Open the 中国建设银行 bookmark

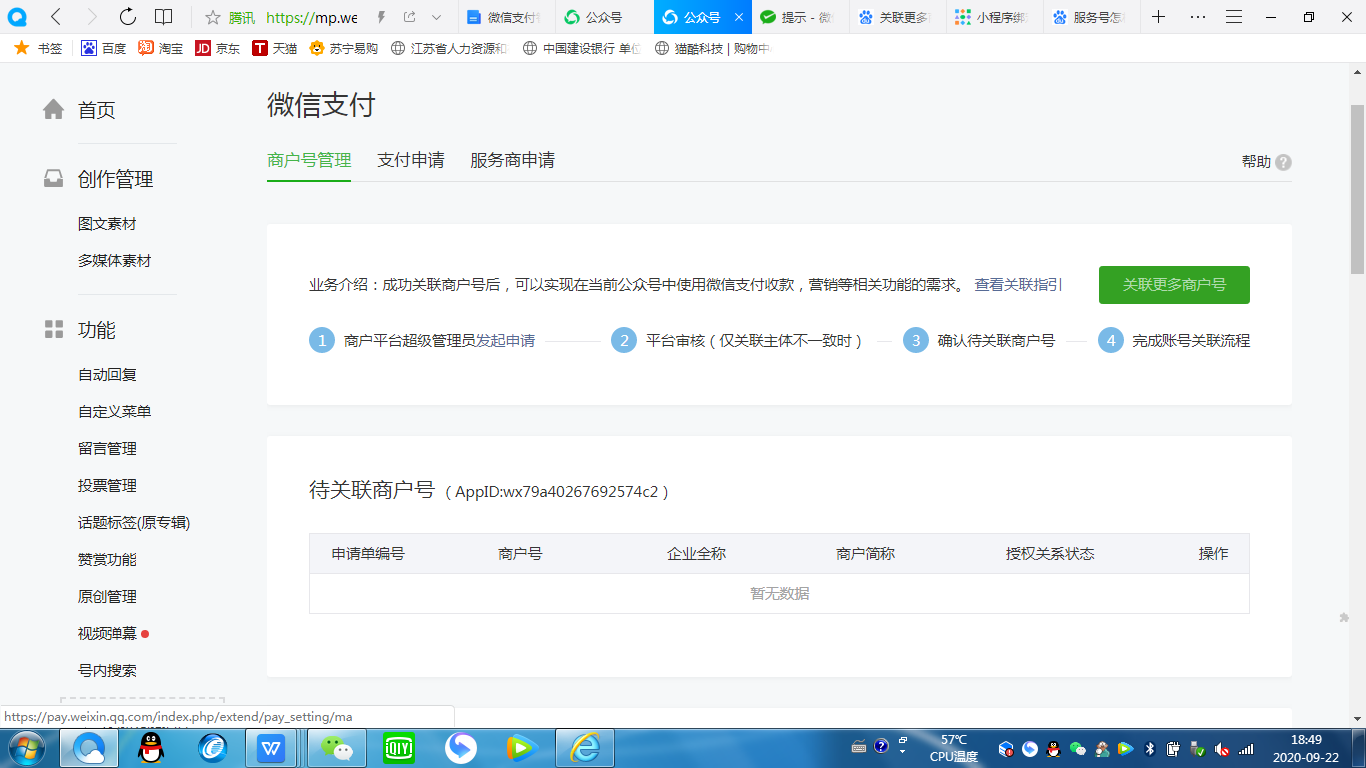582,48
